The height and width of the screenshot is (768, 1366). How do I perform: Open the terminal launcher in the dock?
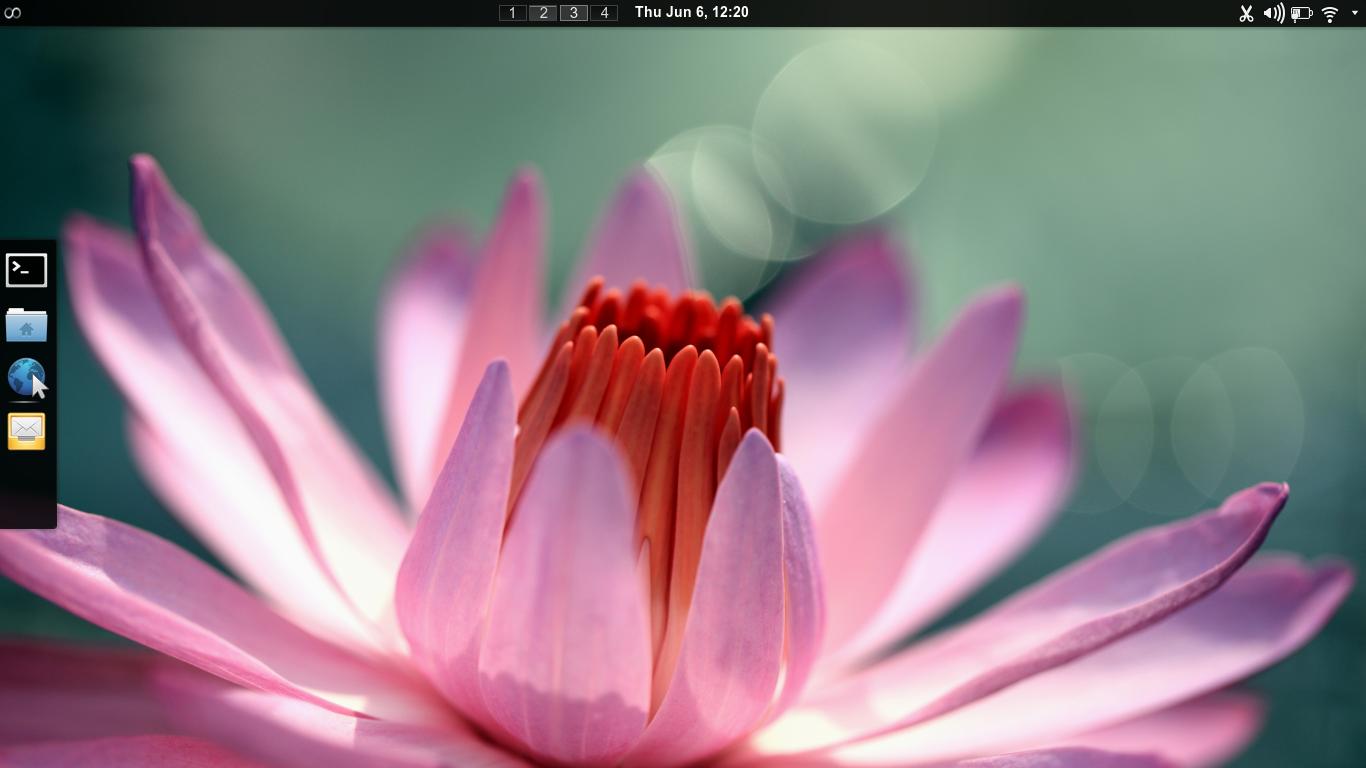click(x=27, y=270)
